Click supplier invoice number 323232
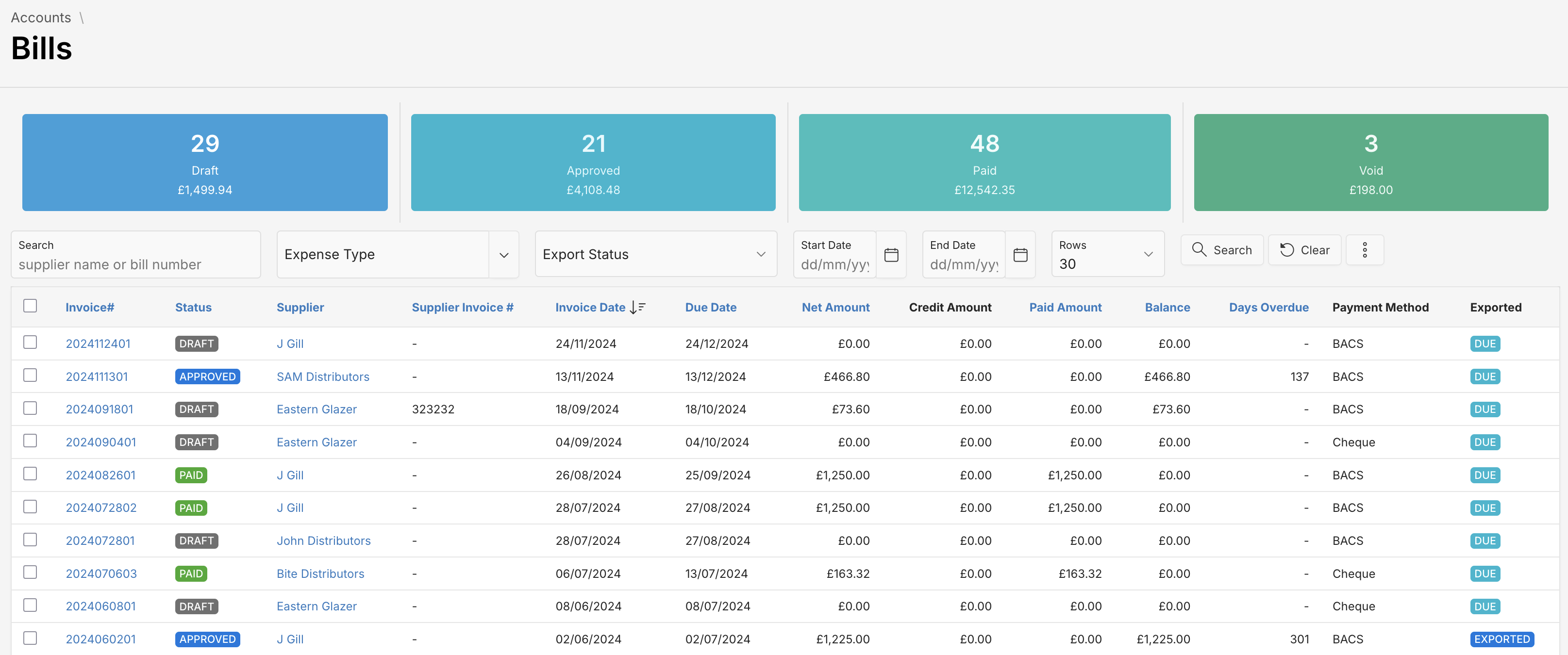1568x655 pixels. coord(433,409)
